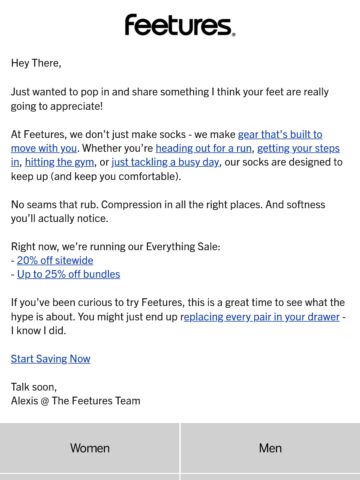
Task: Open the Men category button
Action: coord(270,448)
